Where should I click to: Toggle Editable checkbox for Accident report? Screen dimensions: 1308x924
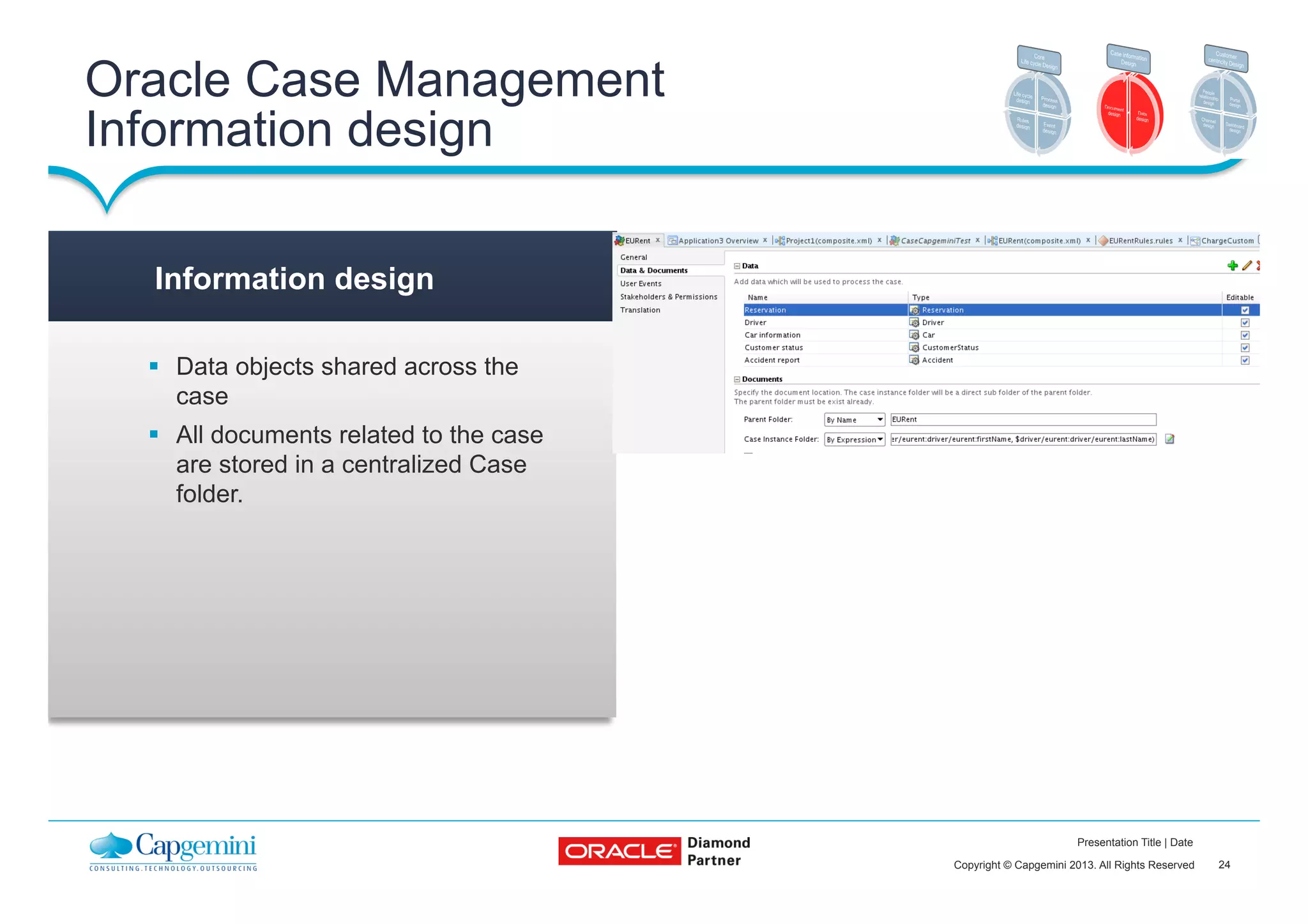pyautogui.click(x=1245, y=360)
